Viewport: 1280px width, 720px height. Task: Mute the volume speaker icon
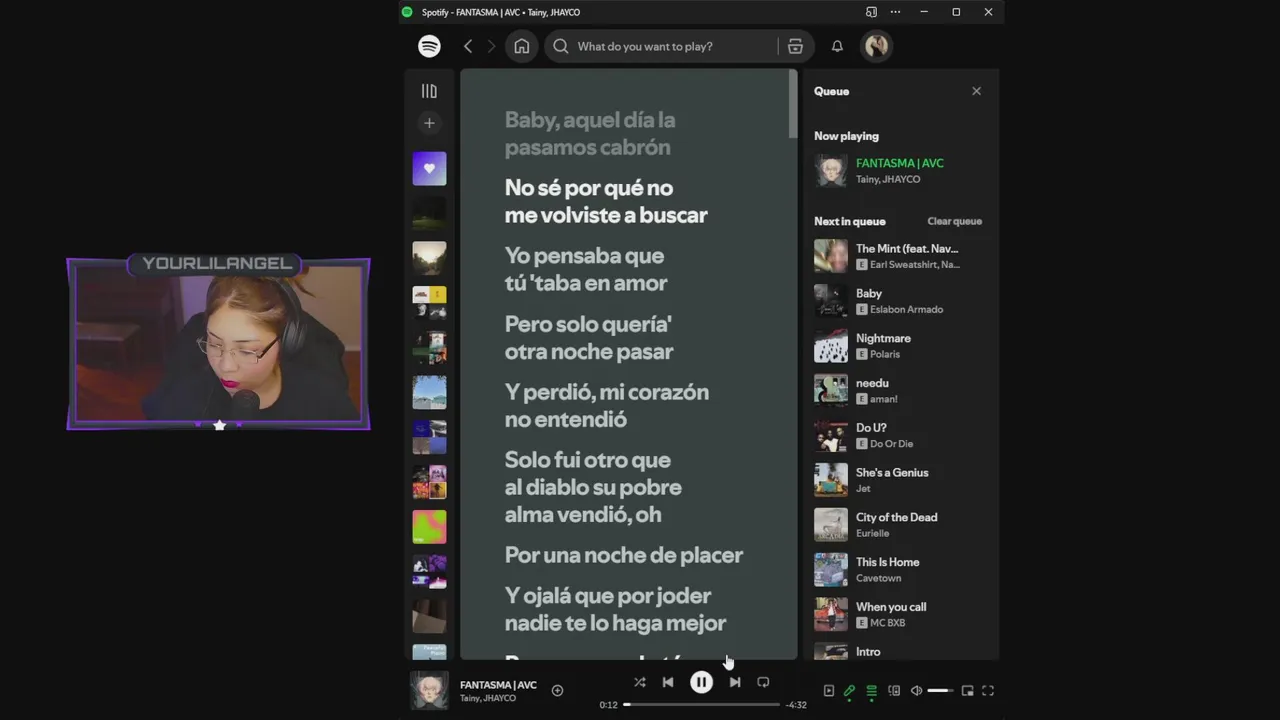click(x=916, y=691)
